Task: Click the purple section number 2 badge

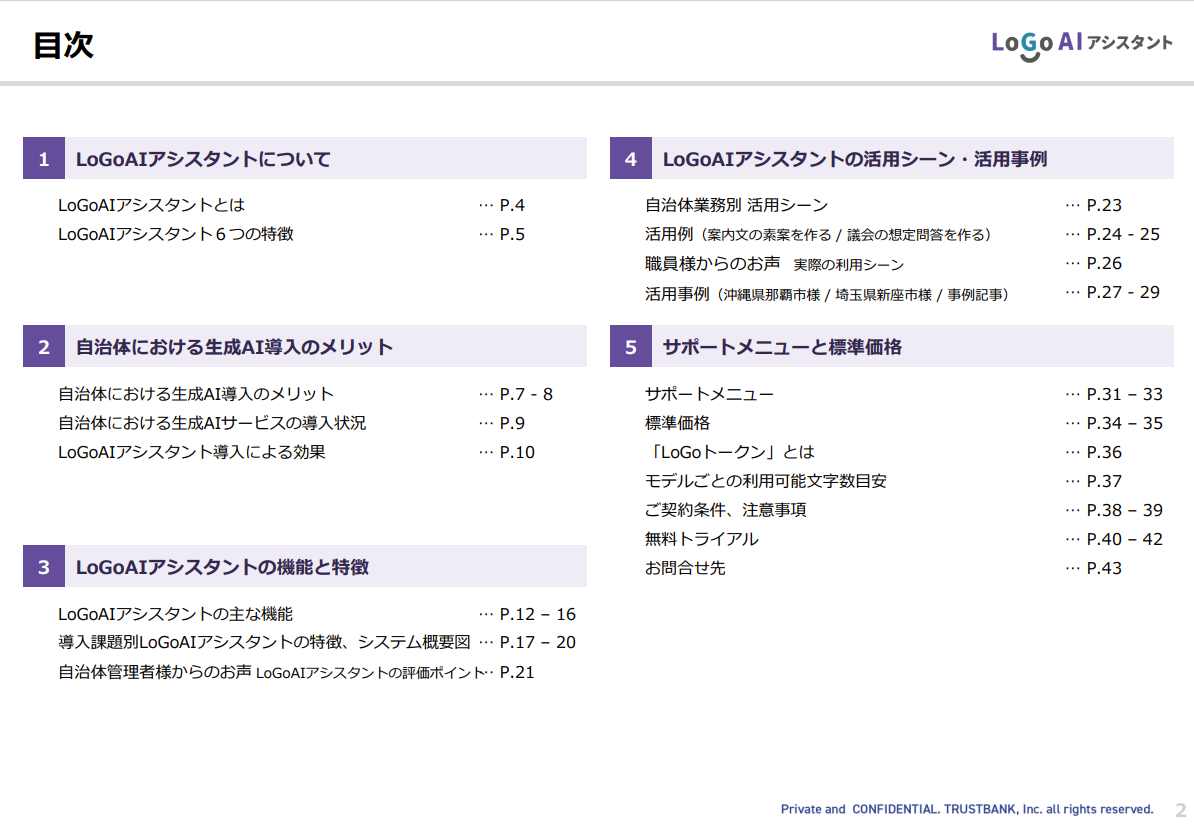Action: pyautogui.click(x=44, y=347)
